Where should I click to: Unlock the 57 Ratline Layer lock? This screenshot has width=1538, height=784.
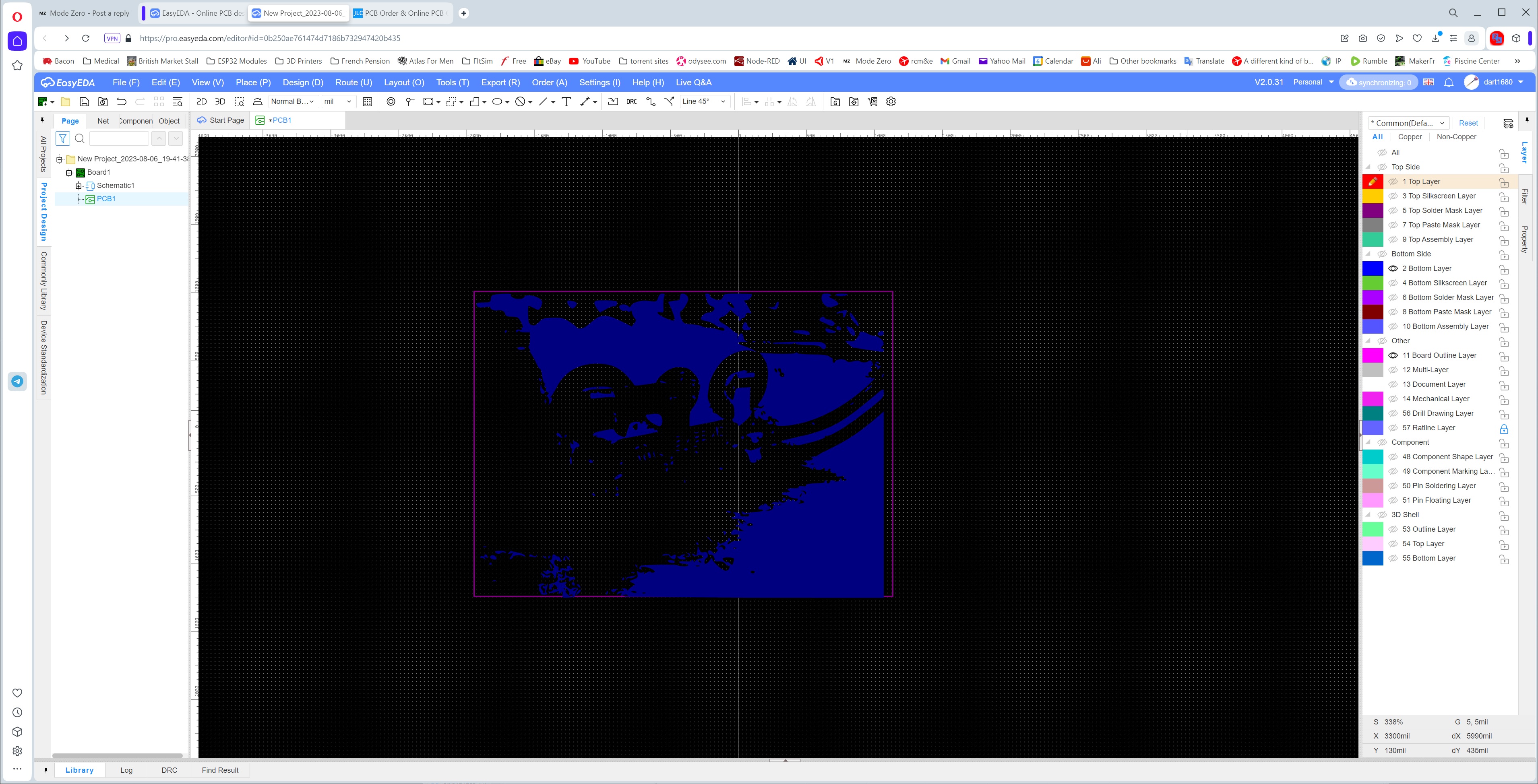1504,428
